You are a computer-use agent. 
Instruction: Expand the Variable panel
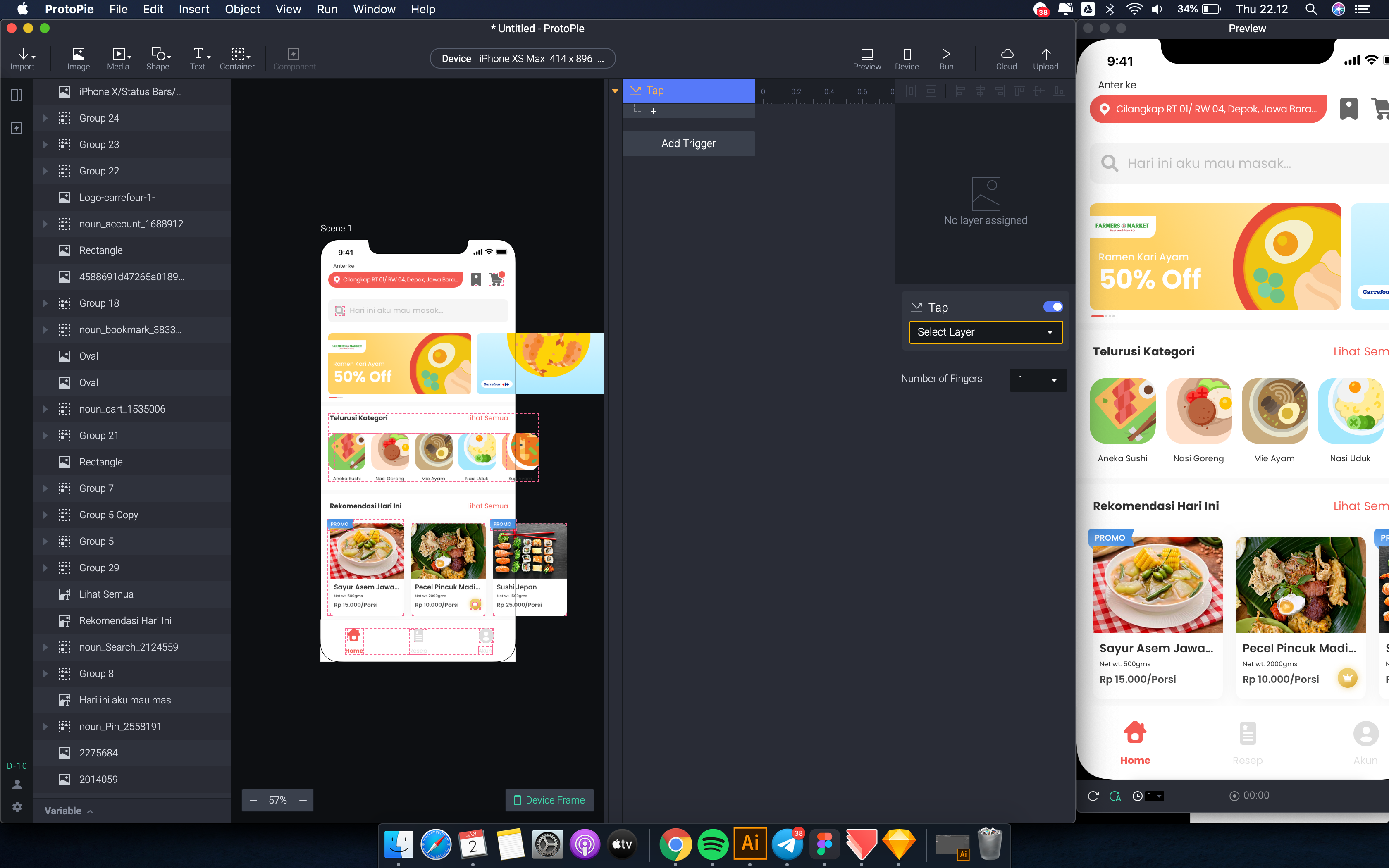[x=69, y=811]
